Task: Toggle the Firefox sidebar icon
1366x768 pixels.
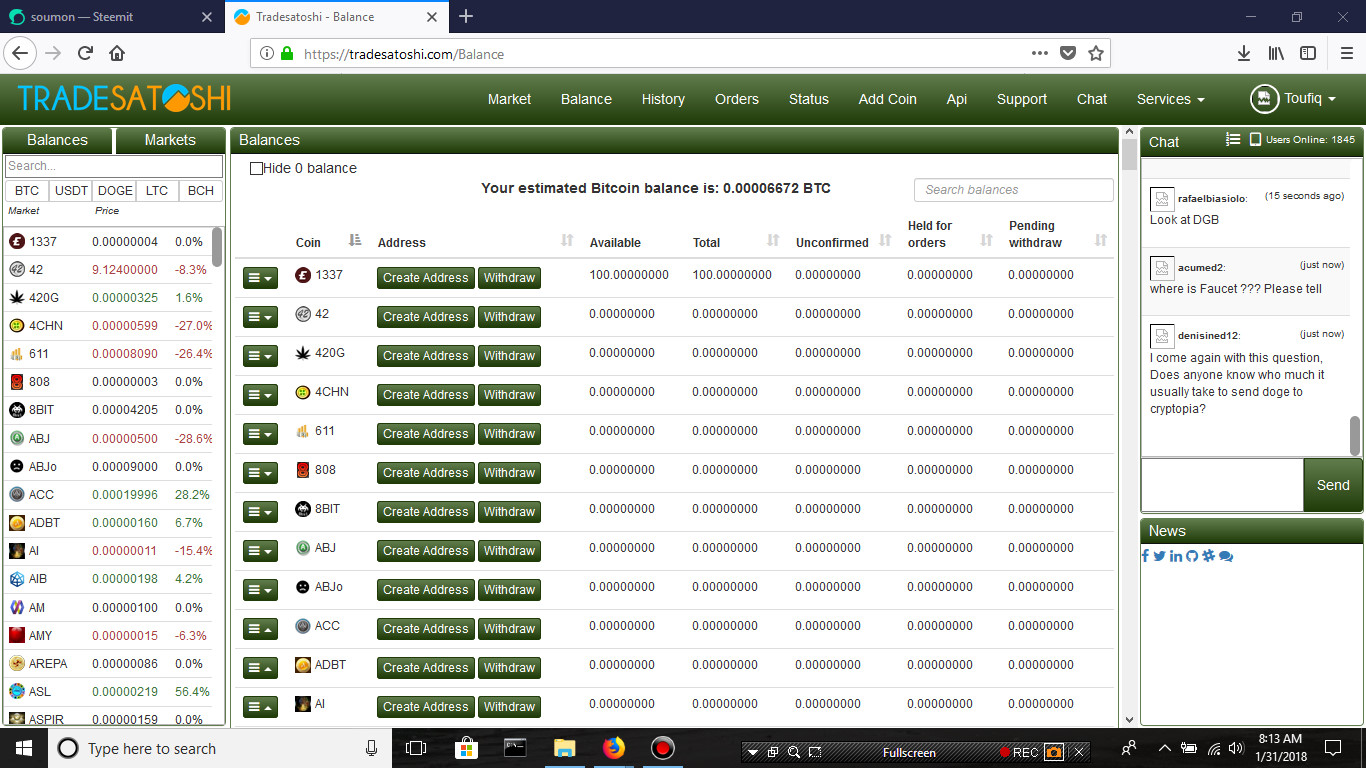Action: coord(1308,54)
